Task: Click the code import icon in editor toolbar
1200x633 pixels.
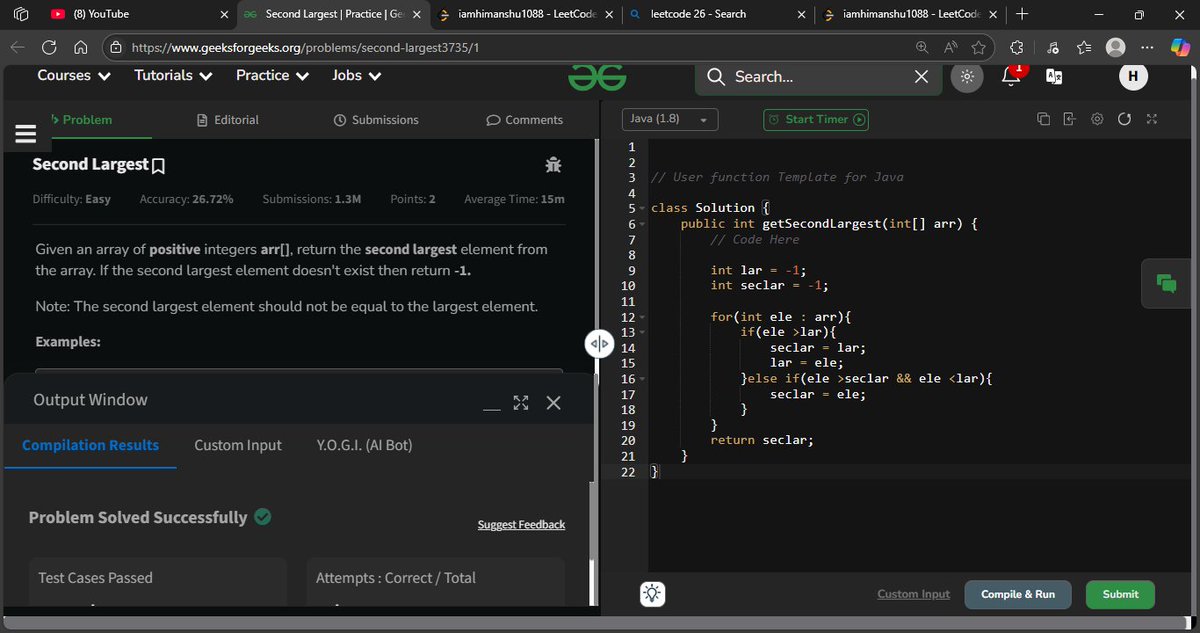Action: (1069, 119)
